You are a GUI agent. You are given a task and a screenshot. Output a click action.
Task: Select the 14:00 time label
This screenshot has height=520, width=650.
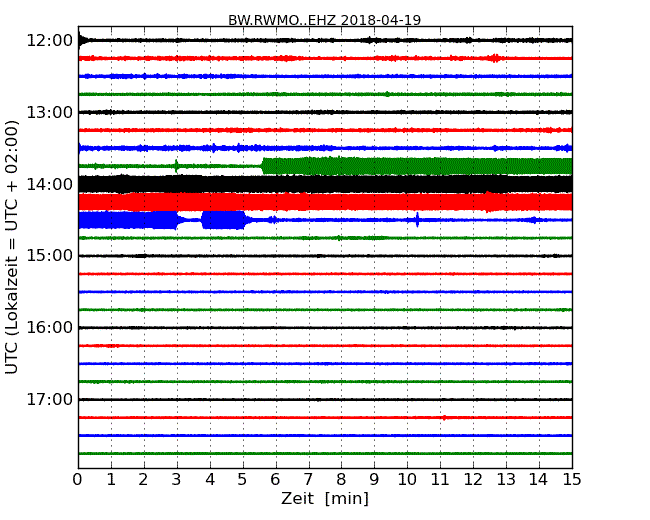coord(50,184)
